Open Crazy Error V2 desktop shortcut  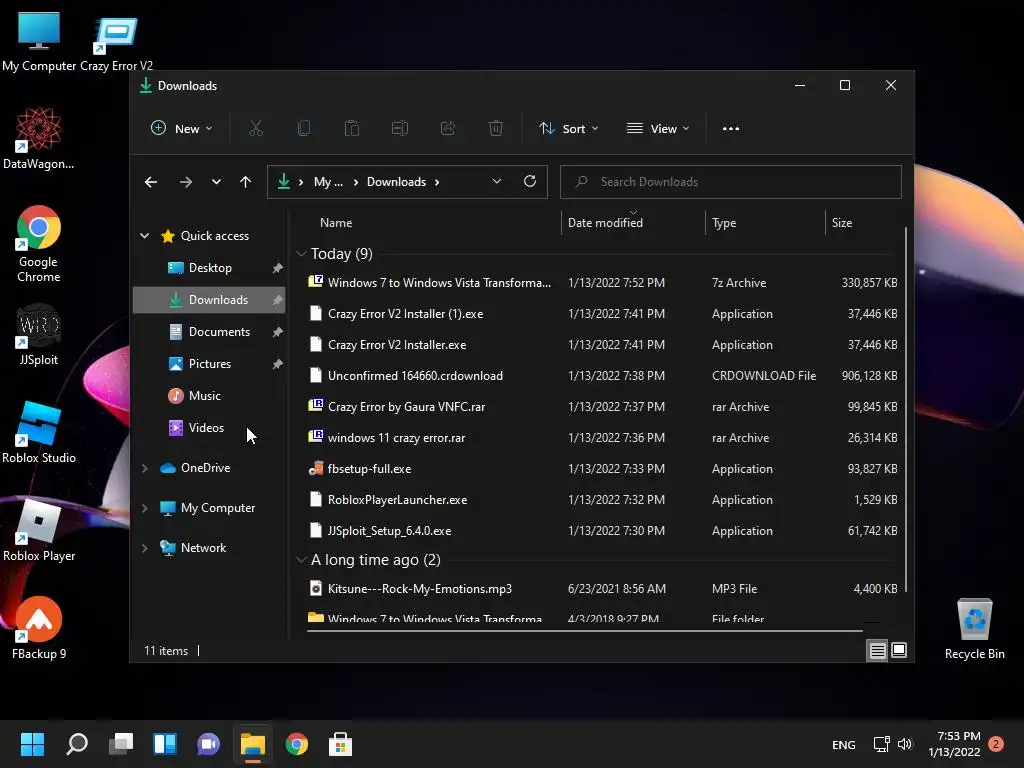116,42
